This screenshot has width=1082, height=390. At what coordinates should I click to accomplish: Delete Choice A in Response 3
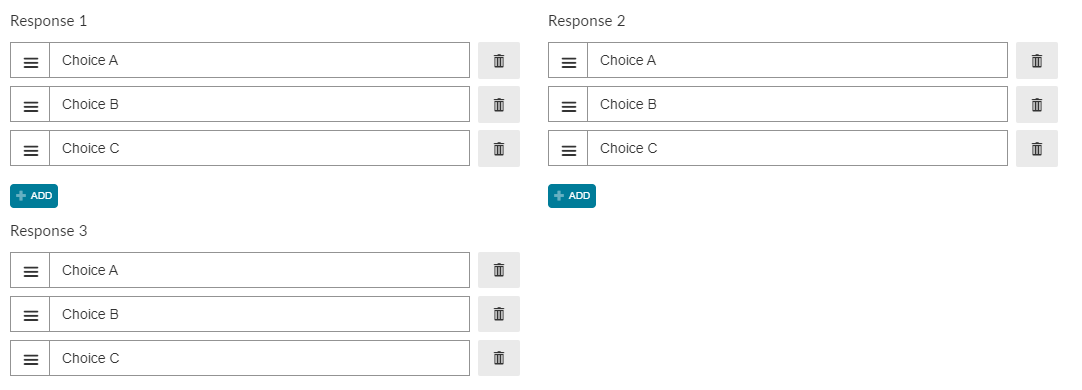499,270
